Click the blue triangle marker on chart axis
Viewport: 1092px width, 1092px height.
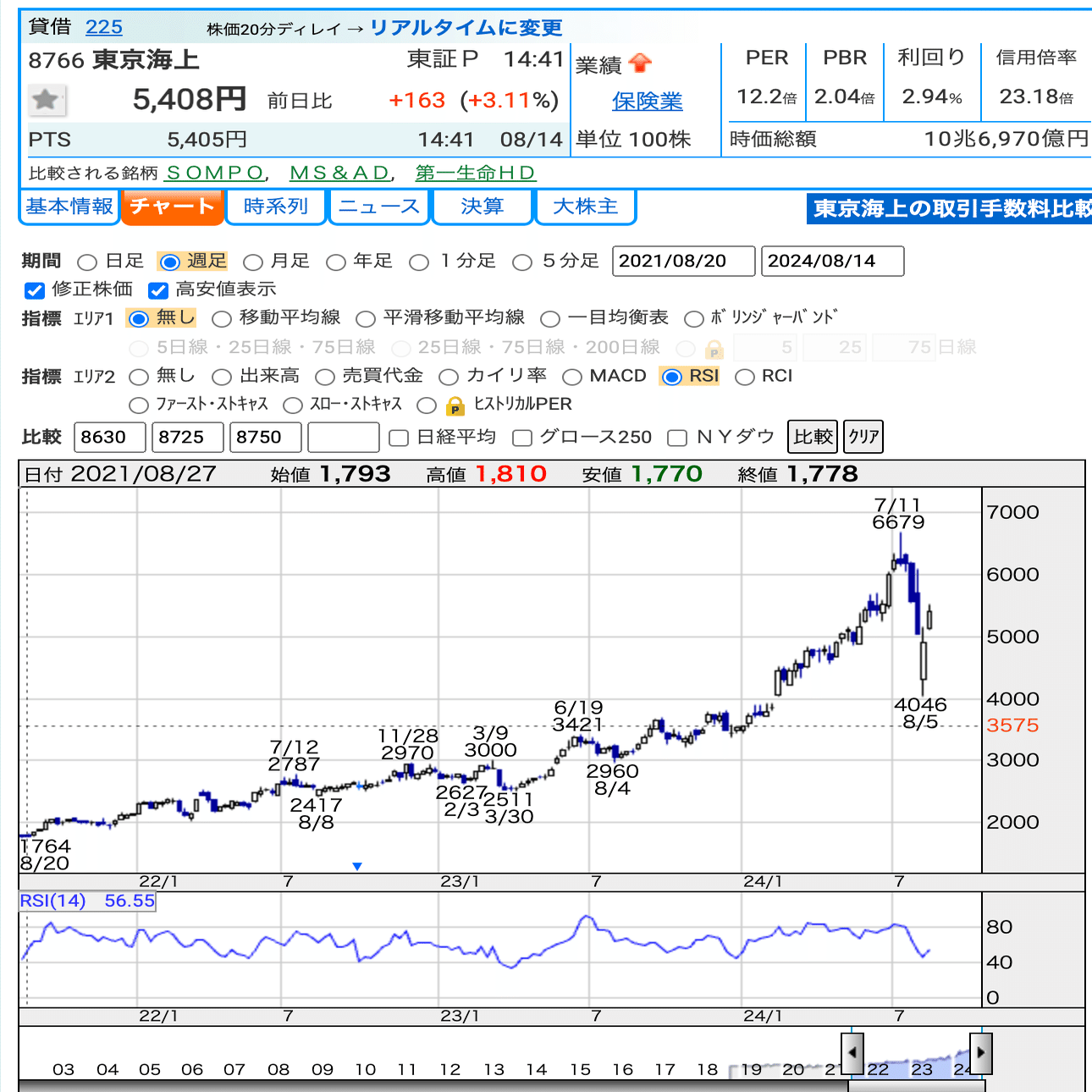357,866
